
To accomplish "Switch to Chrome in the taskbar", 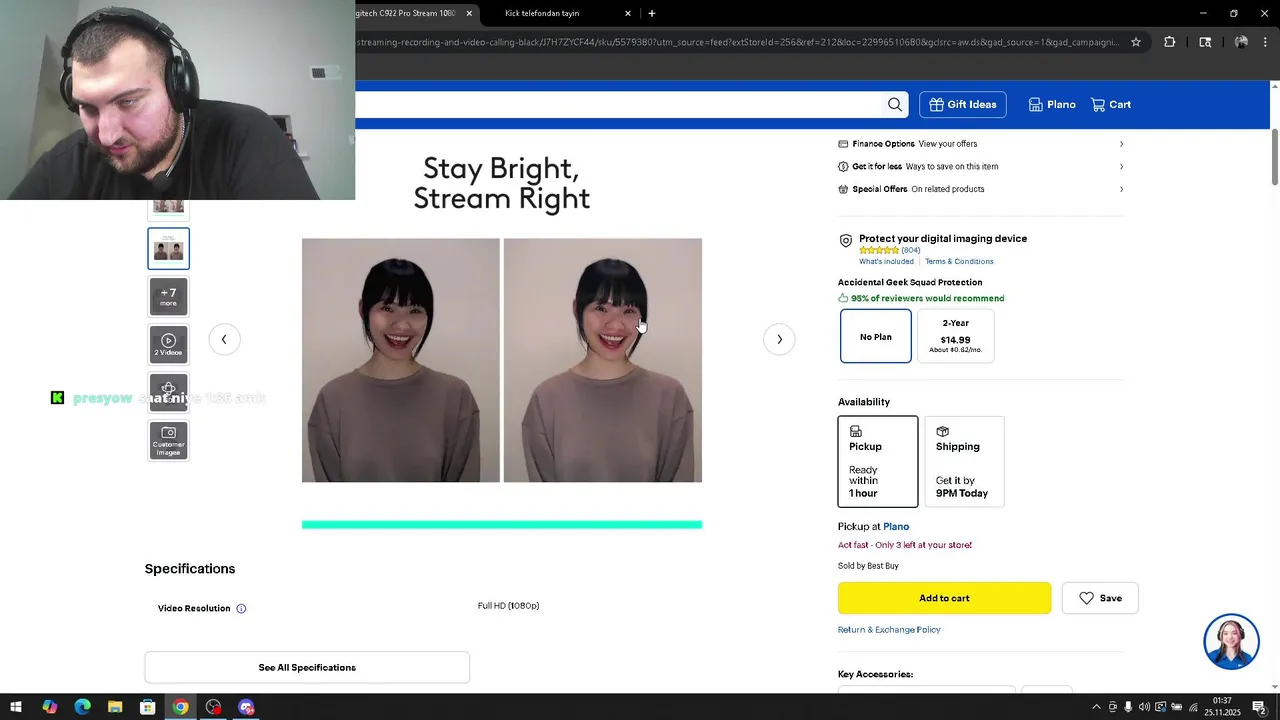I will point(180,707).
